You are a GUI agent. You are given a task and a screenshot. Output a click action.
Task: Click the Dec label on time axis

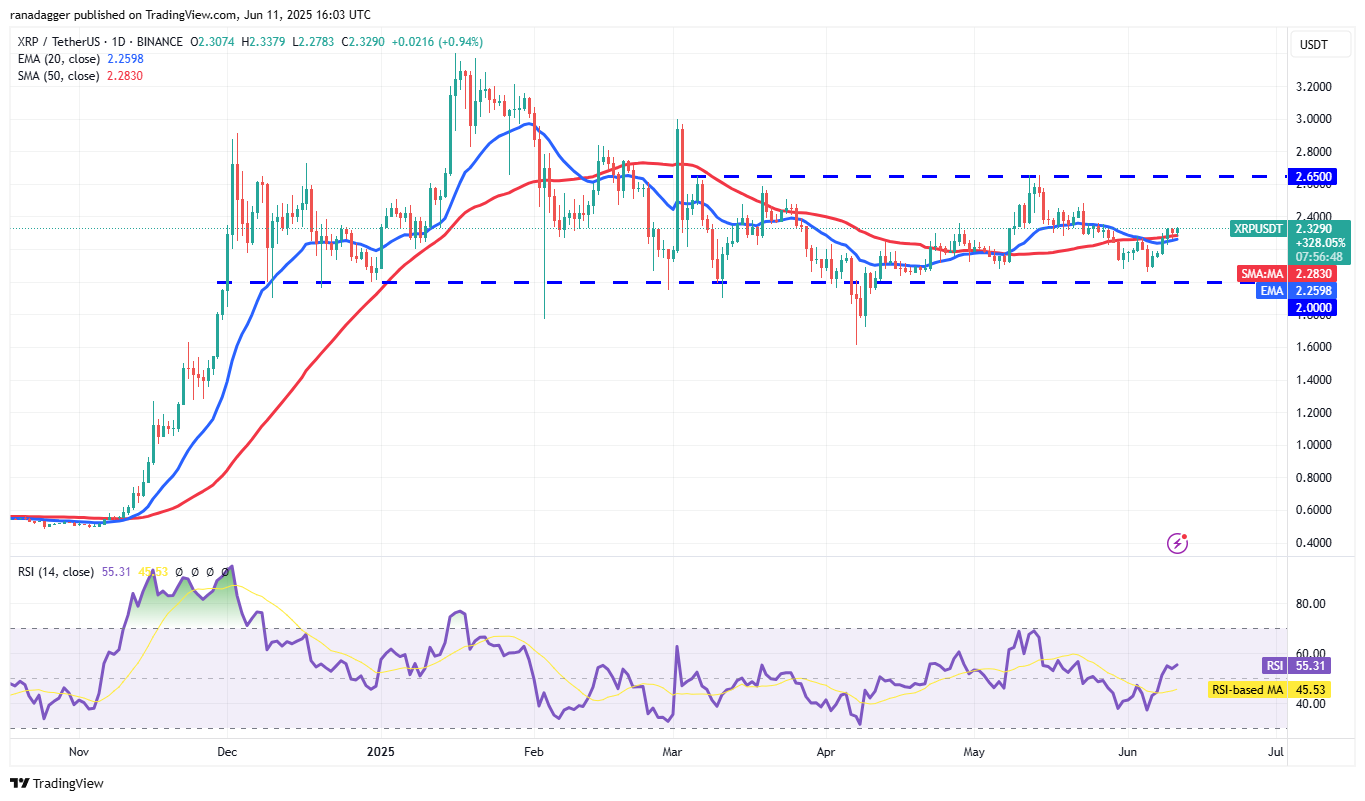pos(226,751)
